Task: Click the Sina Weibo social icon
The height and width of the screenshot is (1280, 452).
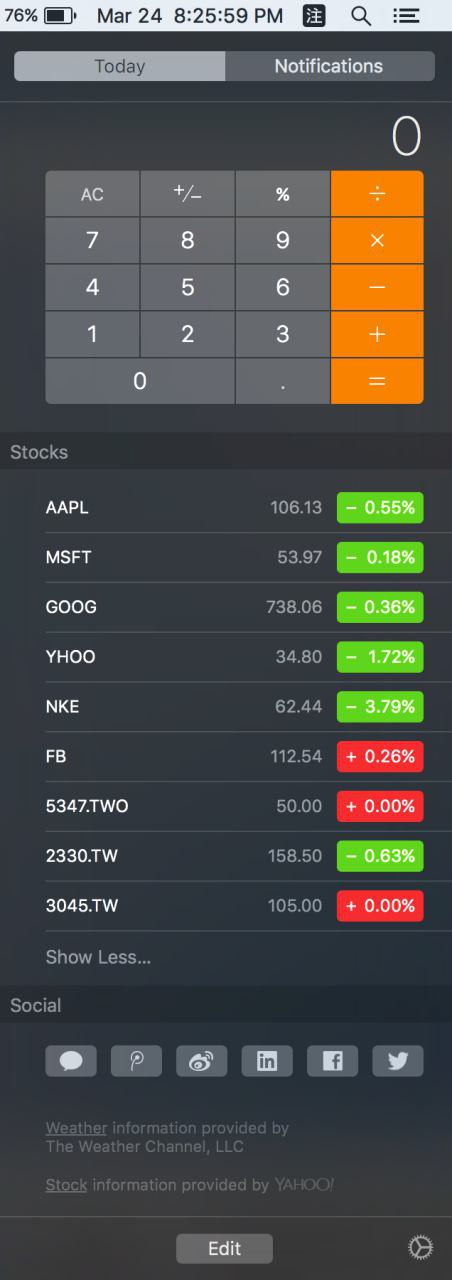Action: tap(202, 1061)
